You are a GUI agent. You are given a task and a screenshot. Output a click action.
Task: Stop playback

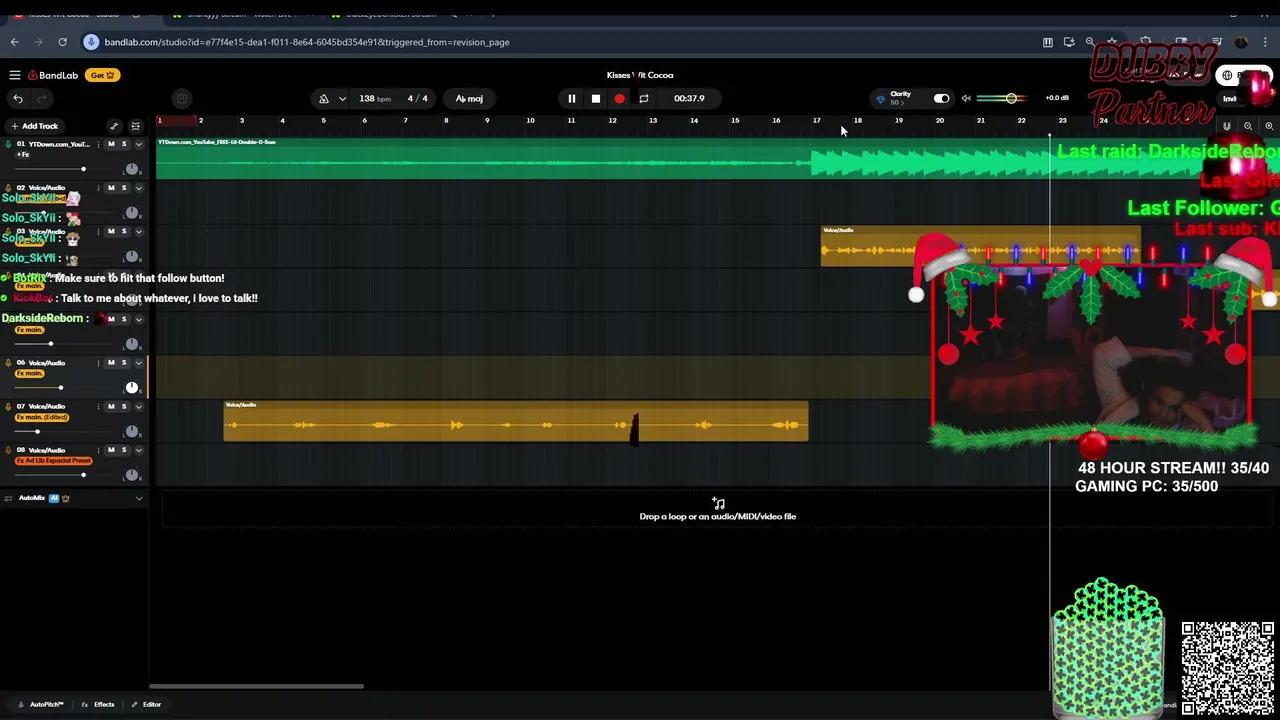pos(595,98)
